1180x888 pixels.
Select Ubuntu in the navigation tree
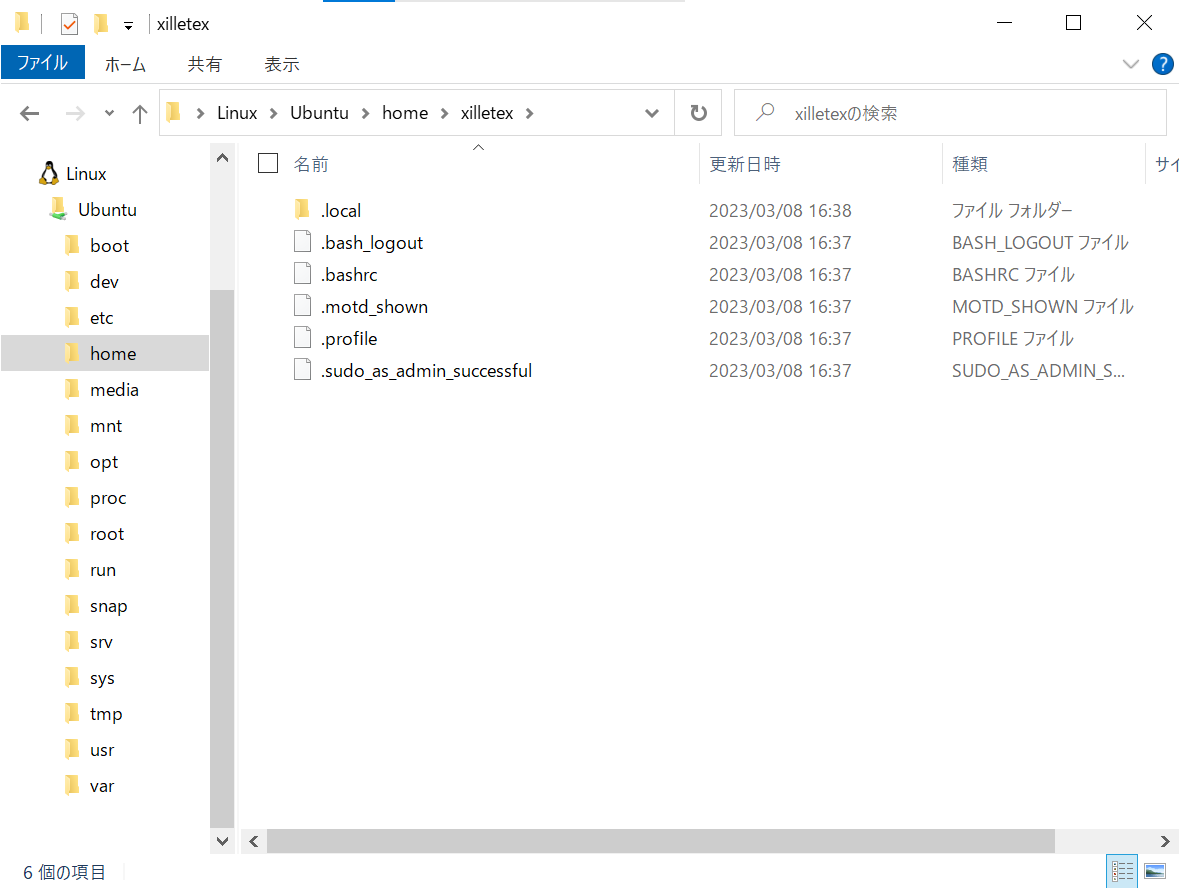tap(108, 210)
